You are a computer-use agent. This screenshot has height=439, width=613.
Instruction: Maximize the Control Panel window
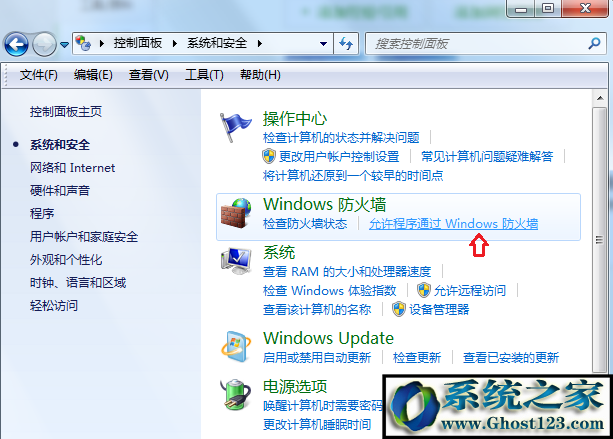(x=548, y=9)
